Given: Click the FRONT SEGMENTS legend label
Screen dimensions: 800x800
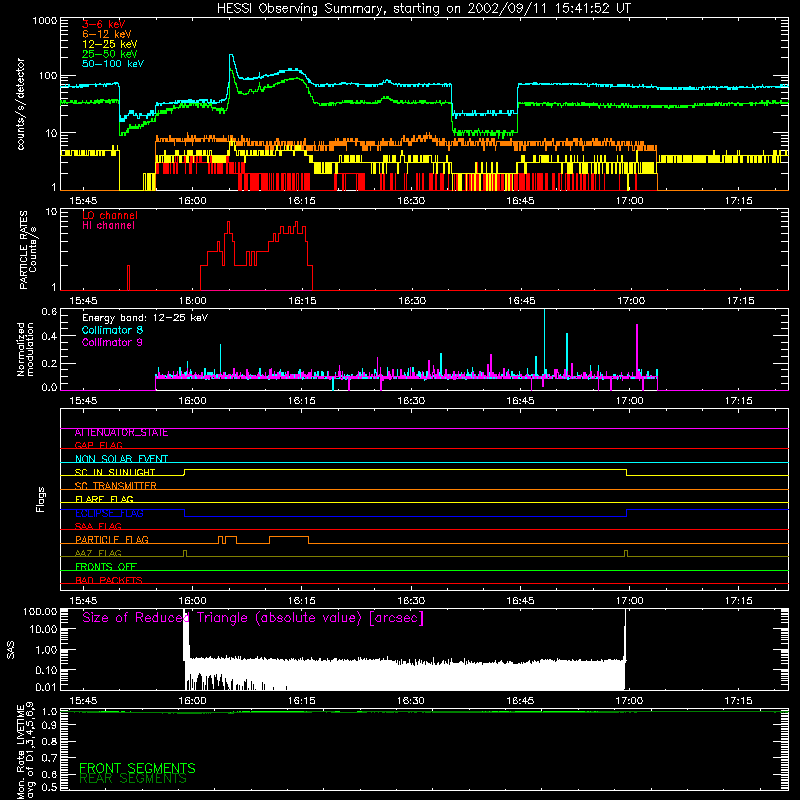Looking at the screenshot, I should click(x=137, y=768).
